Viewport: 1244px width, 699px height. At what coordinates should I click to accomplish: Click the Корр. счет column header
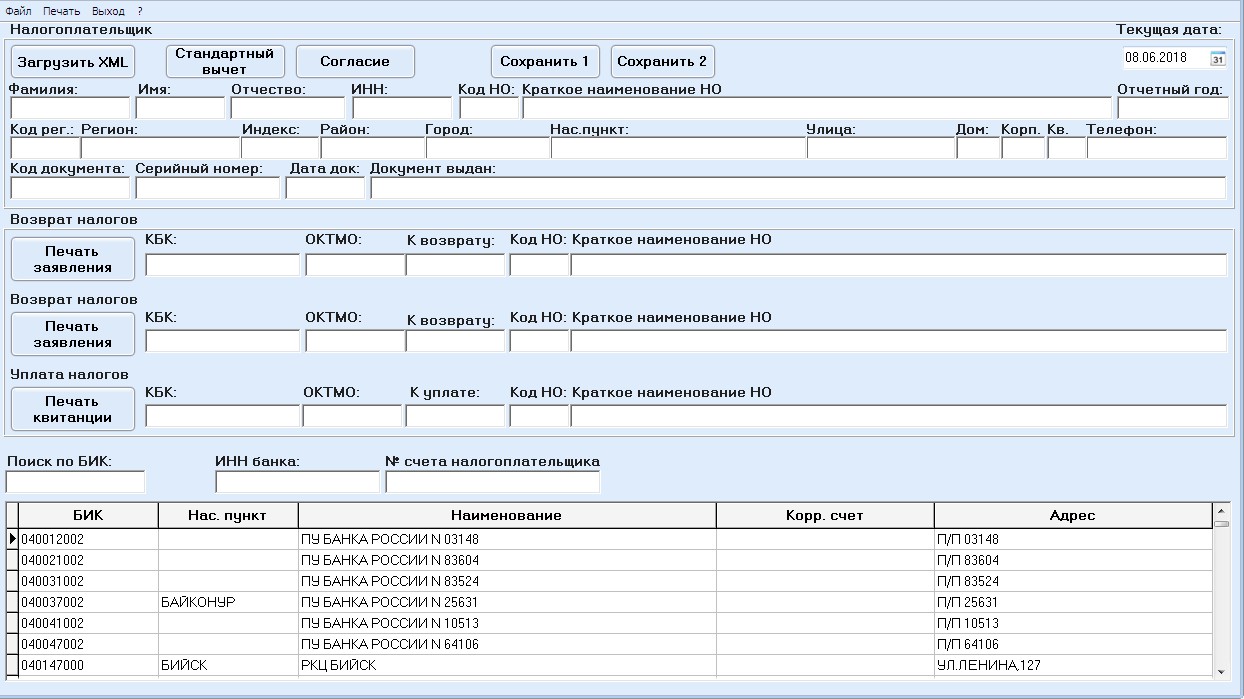pos(825,516)
